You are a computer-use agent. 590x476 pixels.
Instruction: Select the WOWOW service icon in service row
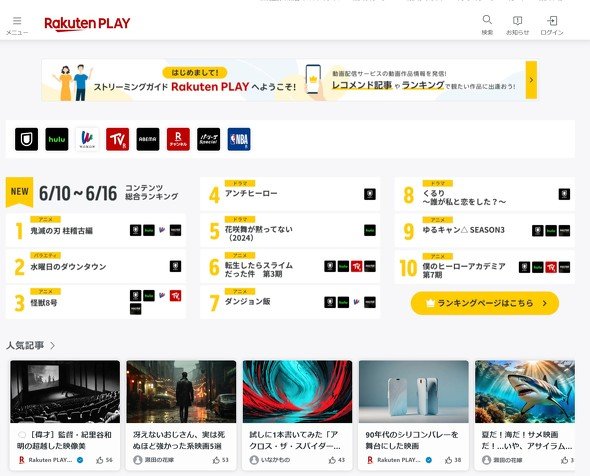click(87, 139)
